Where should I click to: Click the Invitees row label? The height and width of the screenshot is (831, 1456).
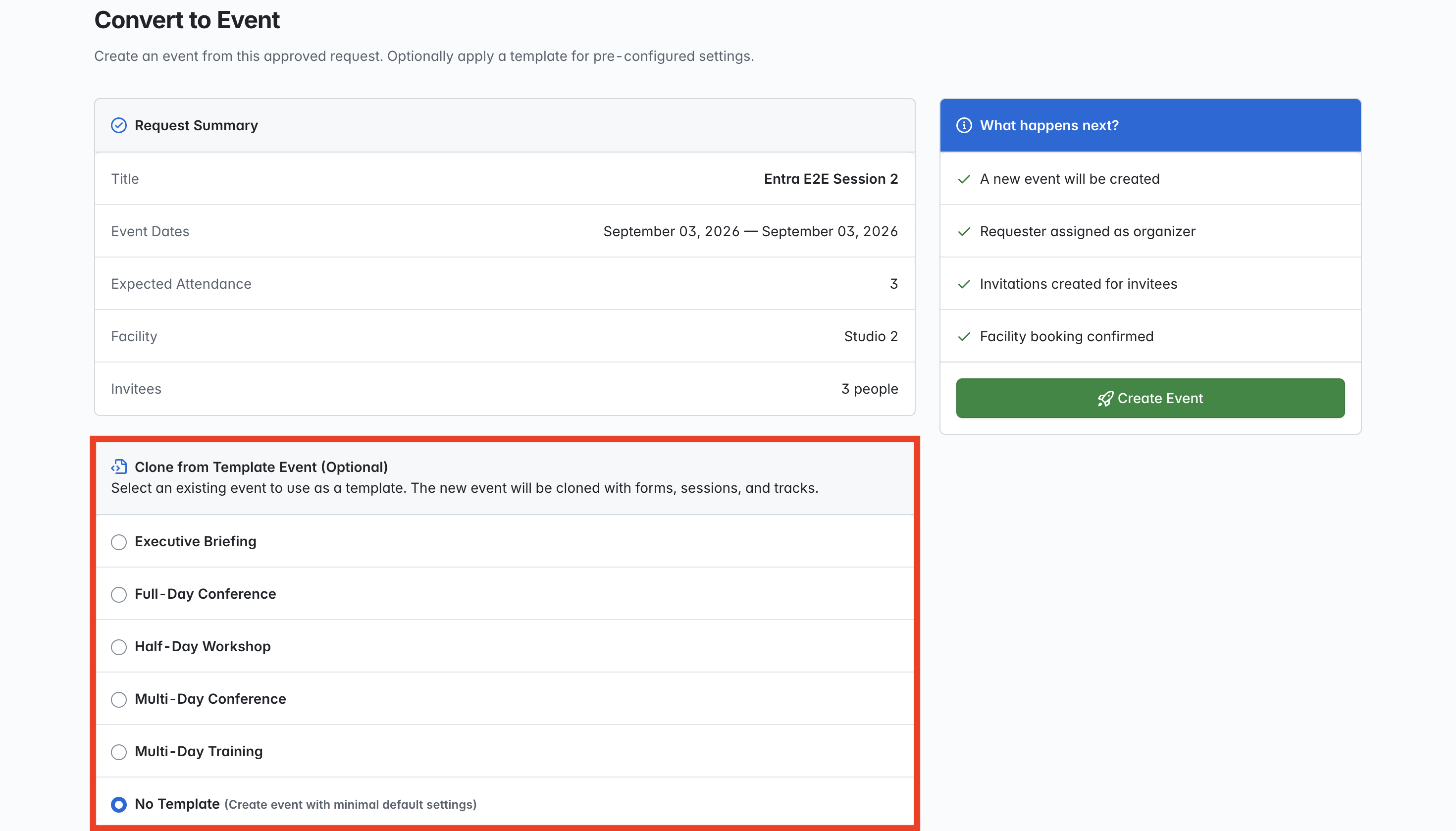[136, 389]
